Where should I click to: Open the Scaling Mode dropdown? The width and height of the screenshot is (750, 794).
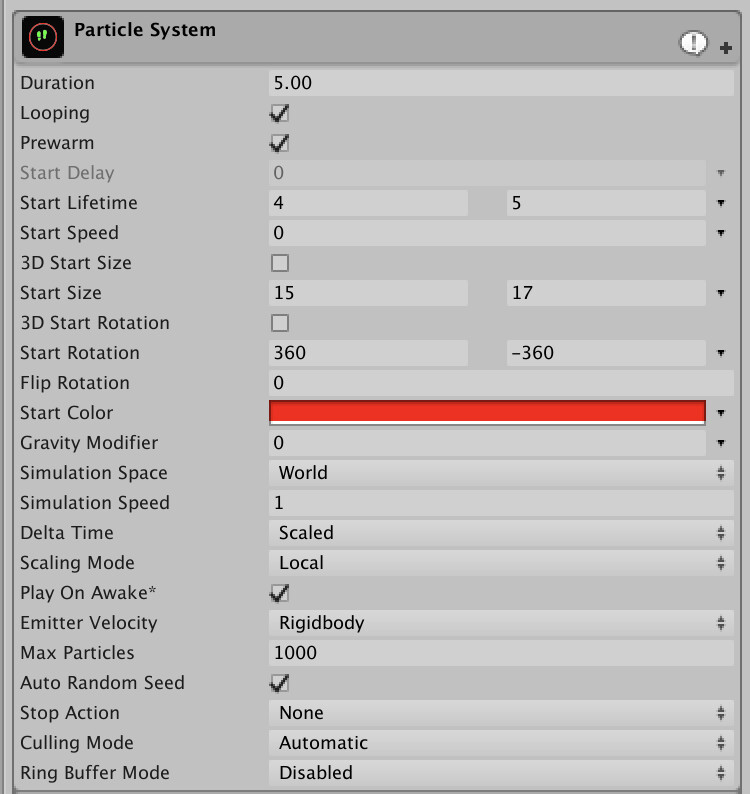coord(501,563)
